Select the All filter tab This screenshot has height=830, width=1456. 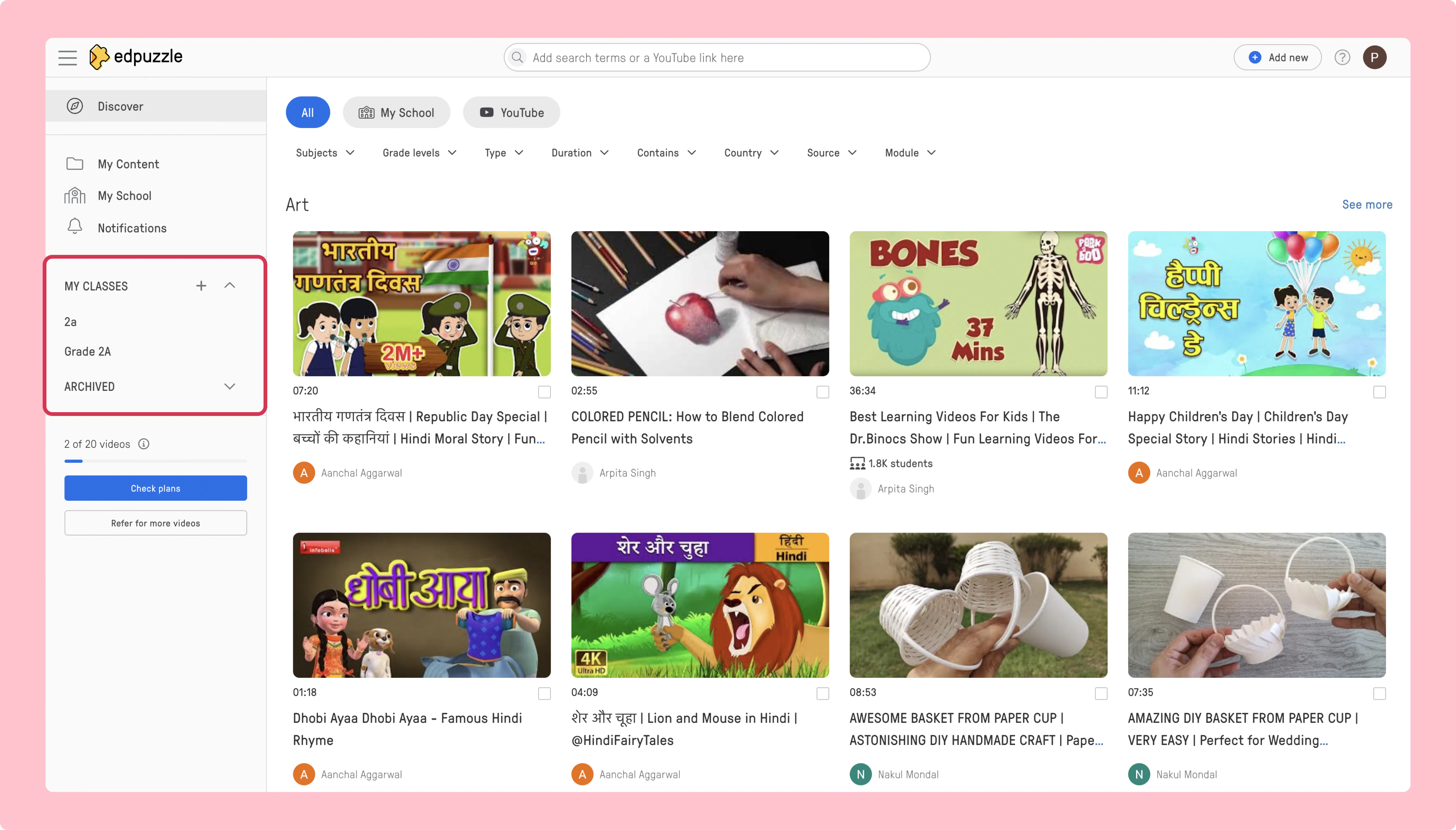coord(308,112)
